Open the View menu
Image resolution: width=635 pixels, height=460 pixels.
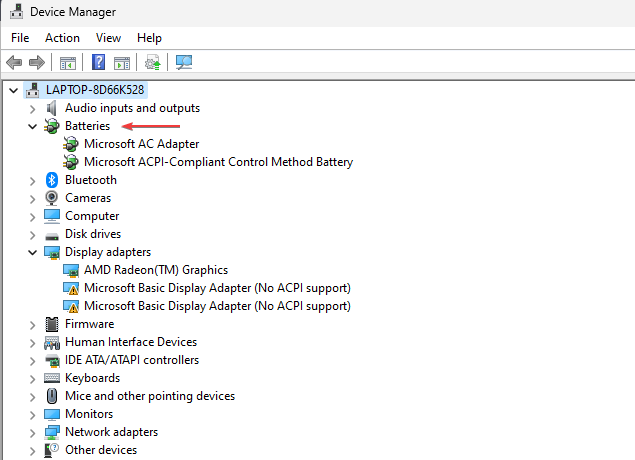click(x=108, y=38)
